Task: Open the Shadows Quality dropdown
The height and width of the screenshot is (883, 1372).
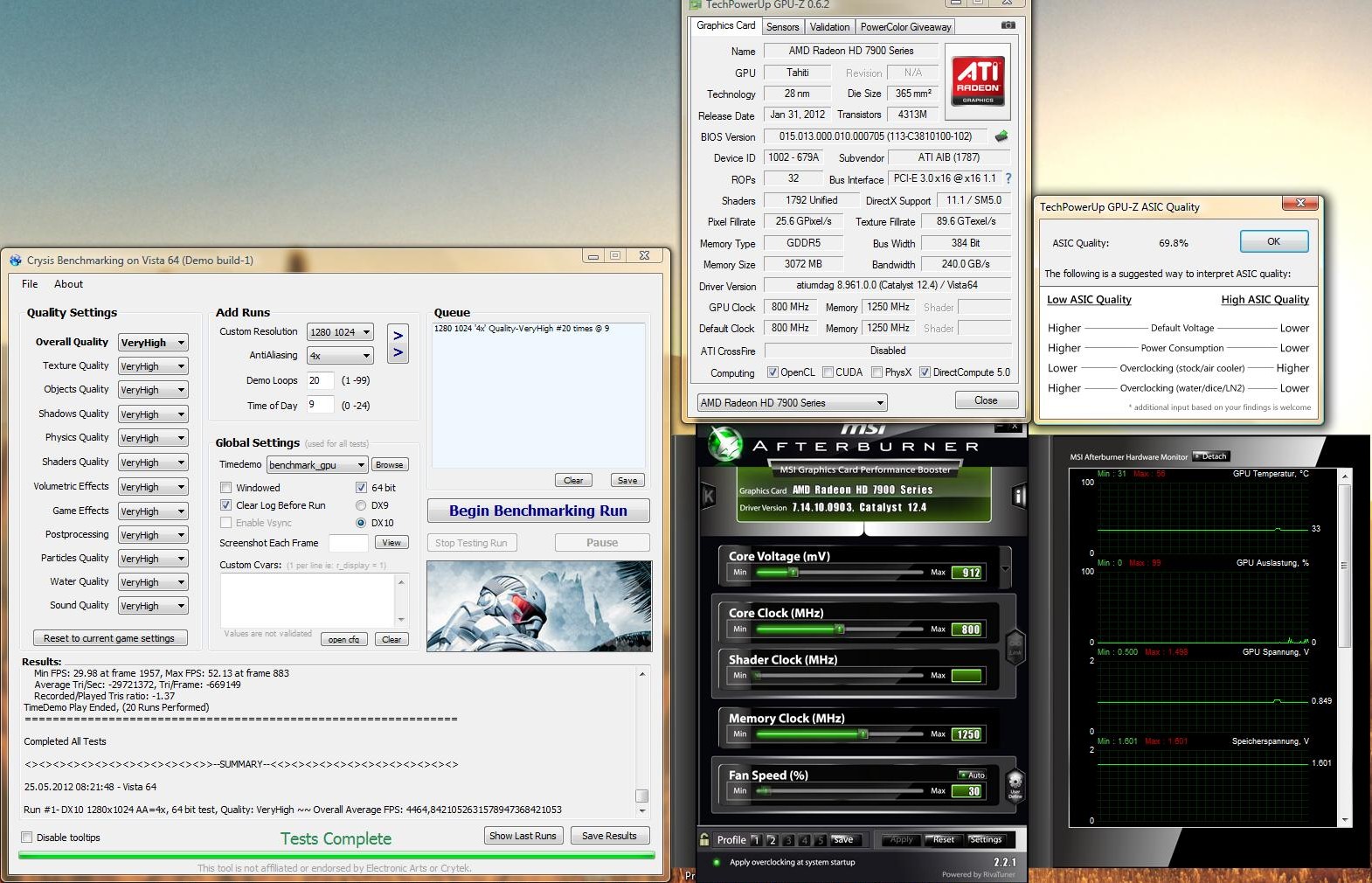Action: pyautogui.click(x=153, y=414)
